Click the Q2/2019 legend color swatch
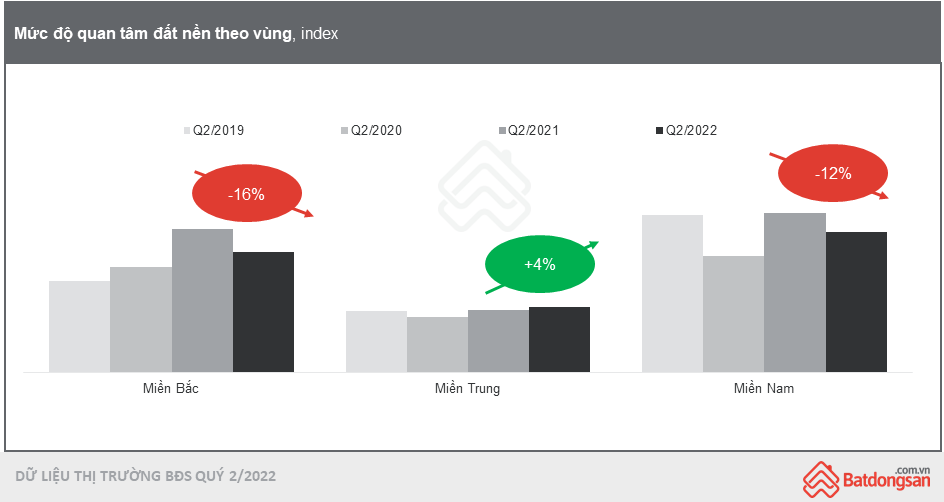The height and width of the screenshot is (502, 944). pyautogui.click(x=187, y=130)
